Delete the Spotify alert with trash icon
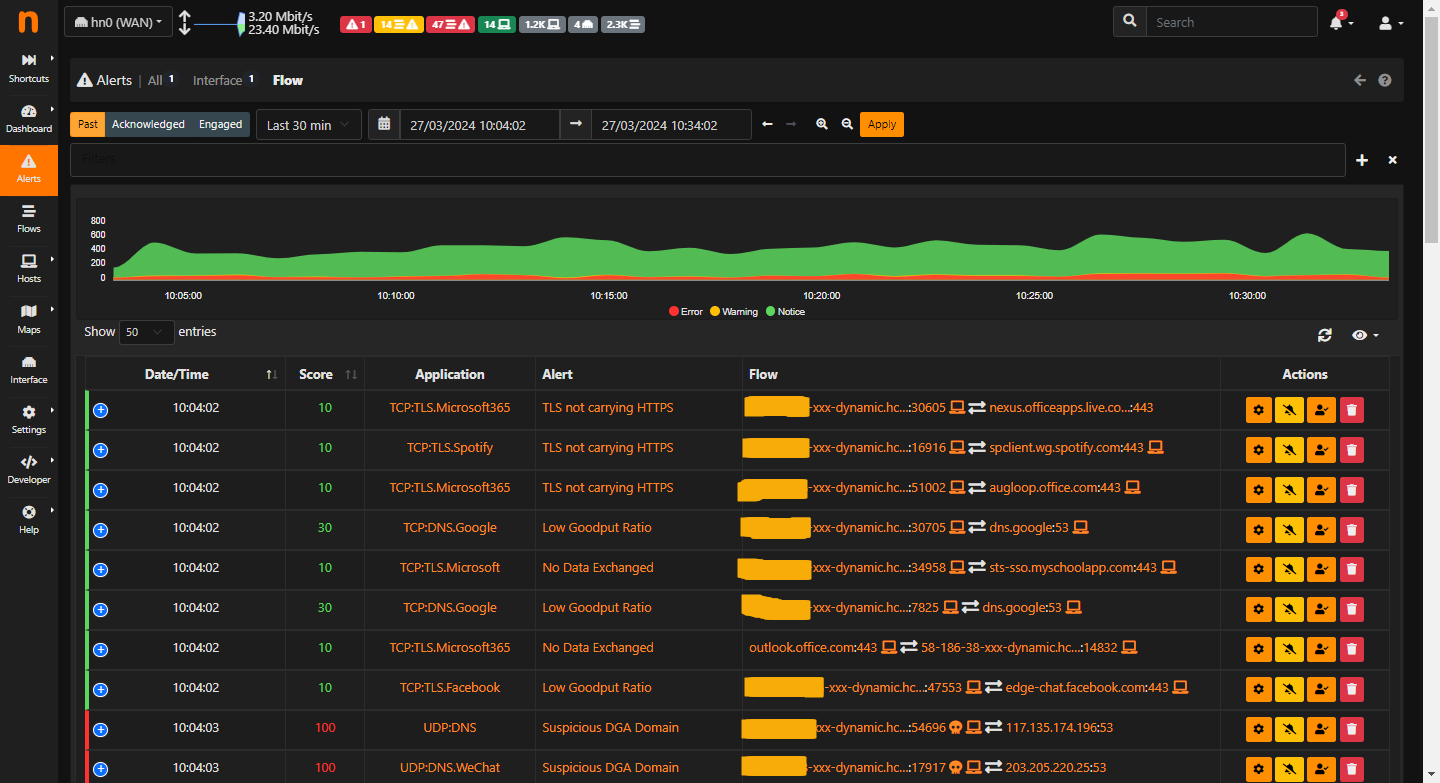This screenshot has width=1440, height=783. pos(1351,449)
